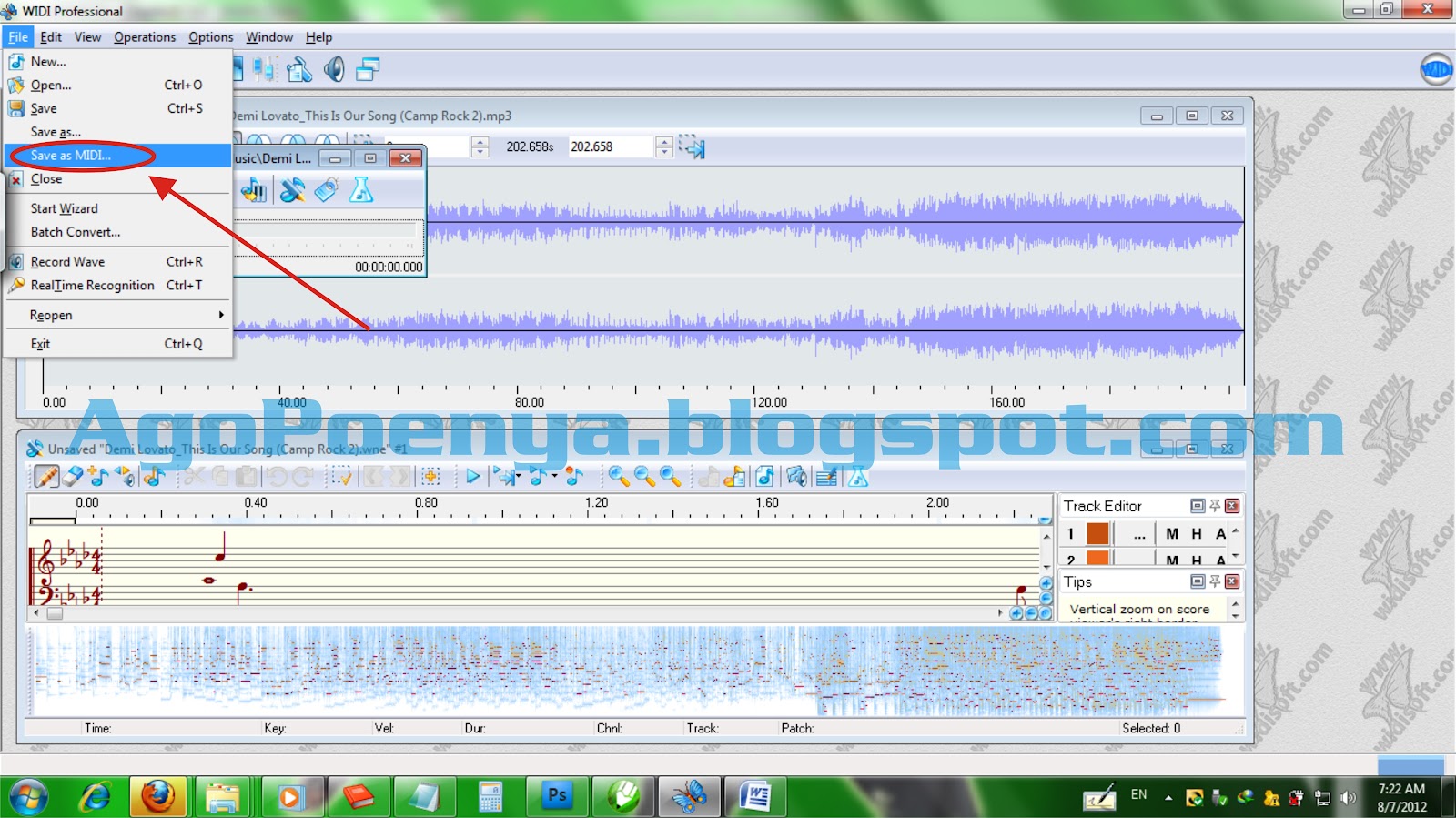
Task: Click the WIDI logo icon at top right
Action: coord(1437,69)
